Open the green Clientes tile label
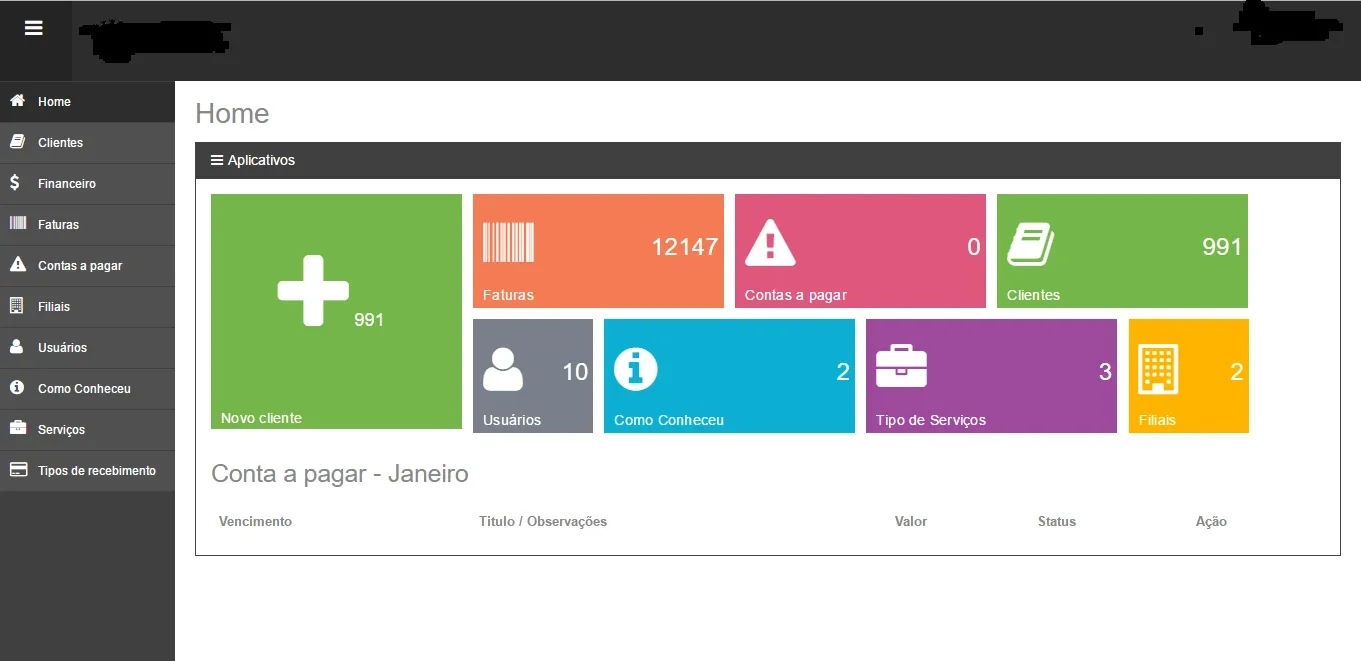This screenshot has height=661, width=1361. [1033, 295]
